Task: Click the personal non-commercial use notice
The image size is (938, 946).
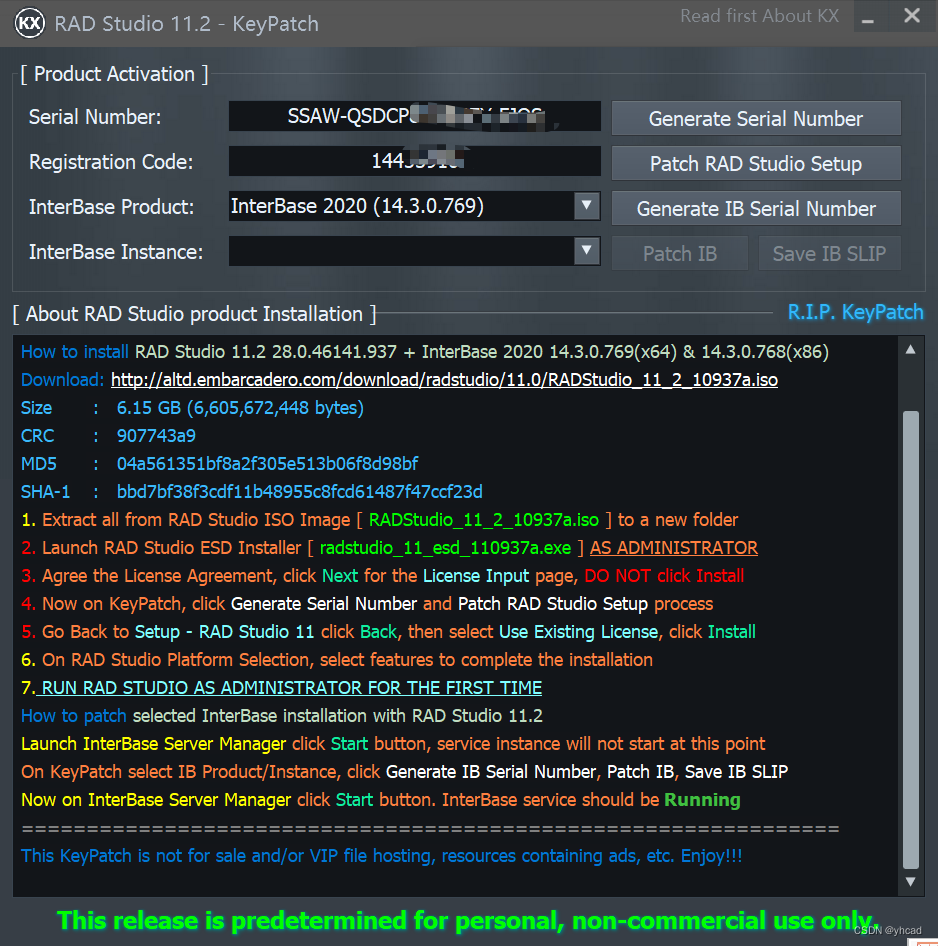Action: pyautogui.click(x=467, y=921)
